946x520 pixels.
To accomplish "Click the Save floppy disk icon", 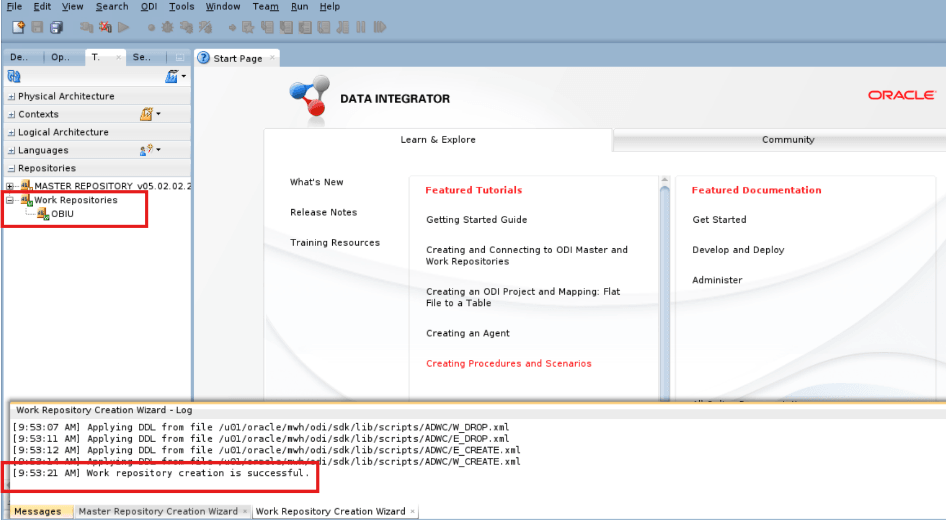I will 37,27.
